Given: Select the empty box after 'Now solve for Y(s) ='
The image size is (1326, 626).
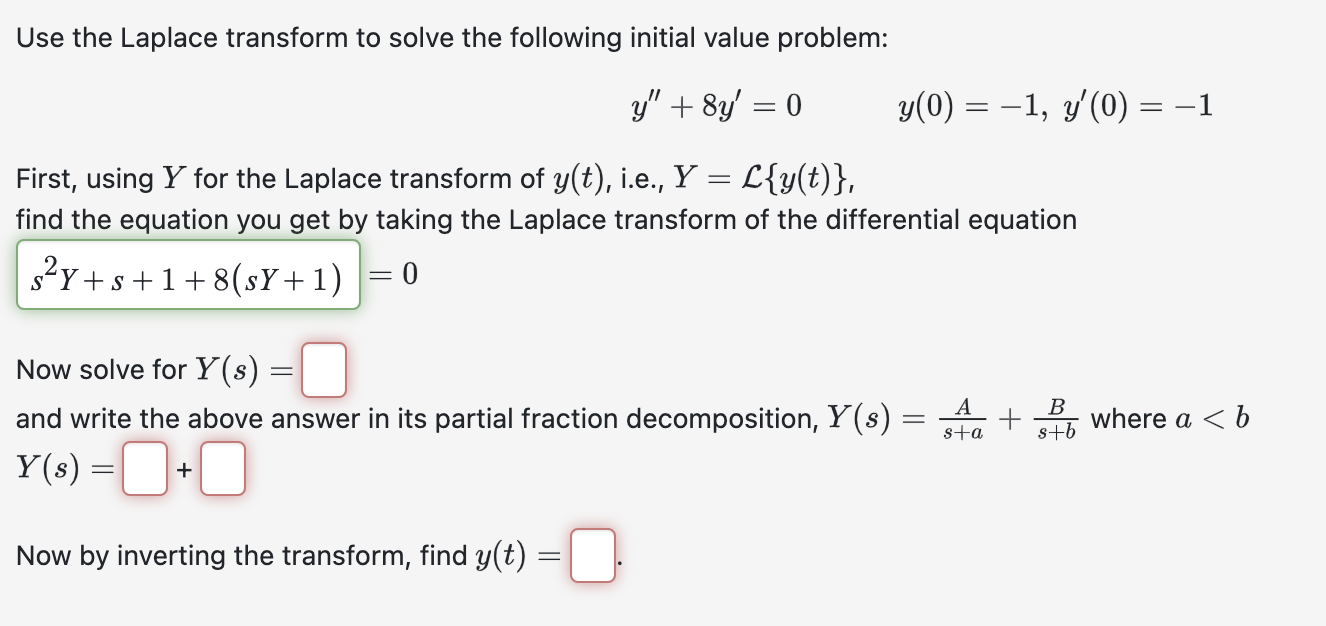Looking at the screenshot, I should tap(325, 369).
